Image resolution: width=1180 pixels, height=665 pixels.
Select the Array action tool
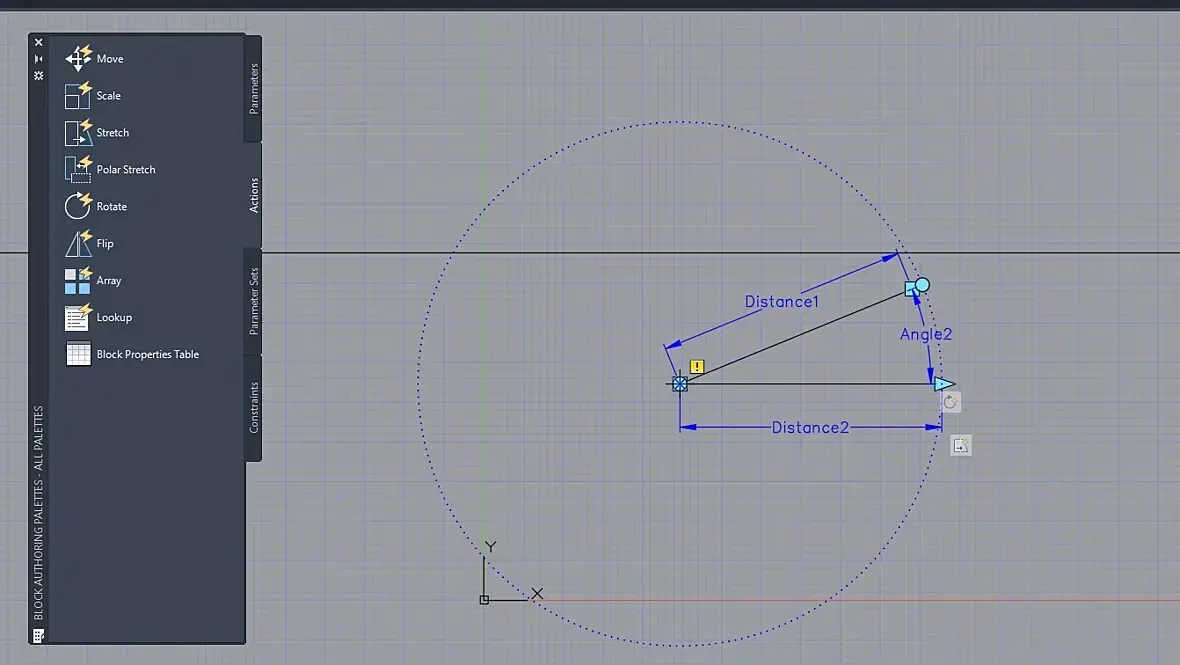tap(93, 280)
